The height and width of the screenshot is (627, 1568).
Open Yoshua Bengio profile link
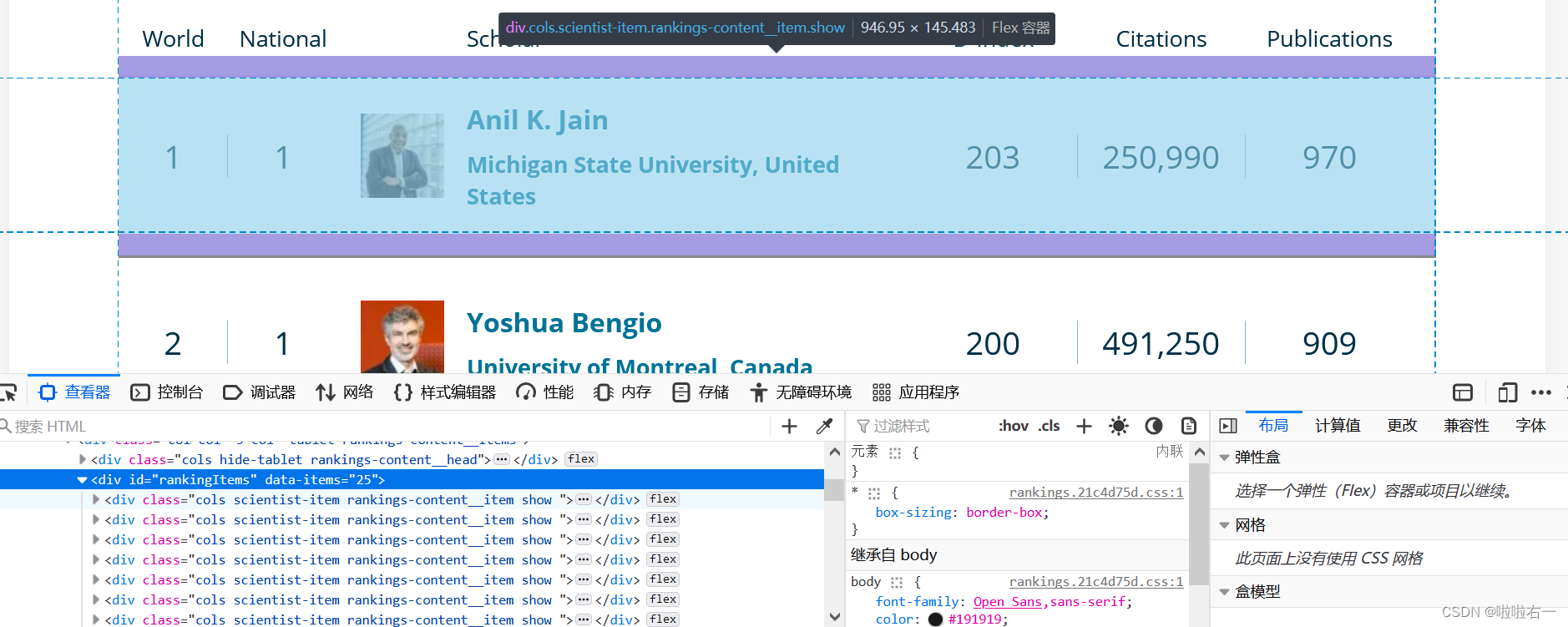564,323
